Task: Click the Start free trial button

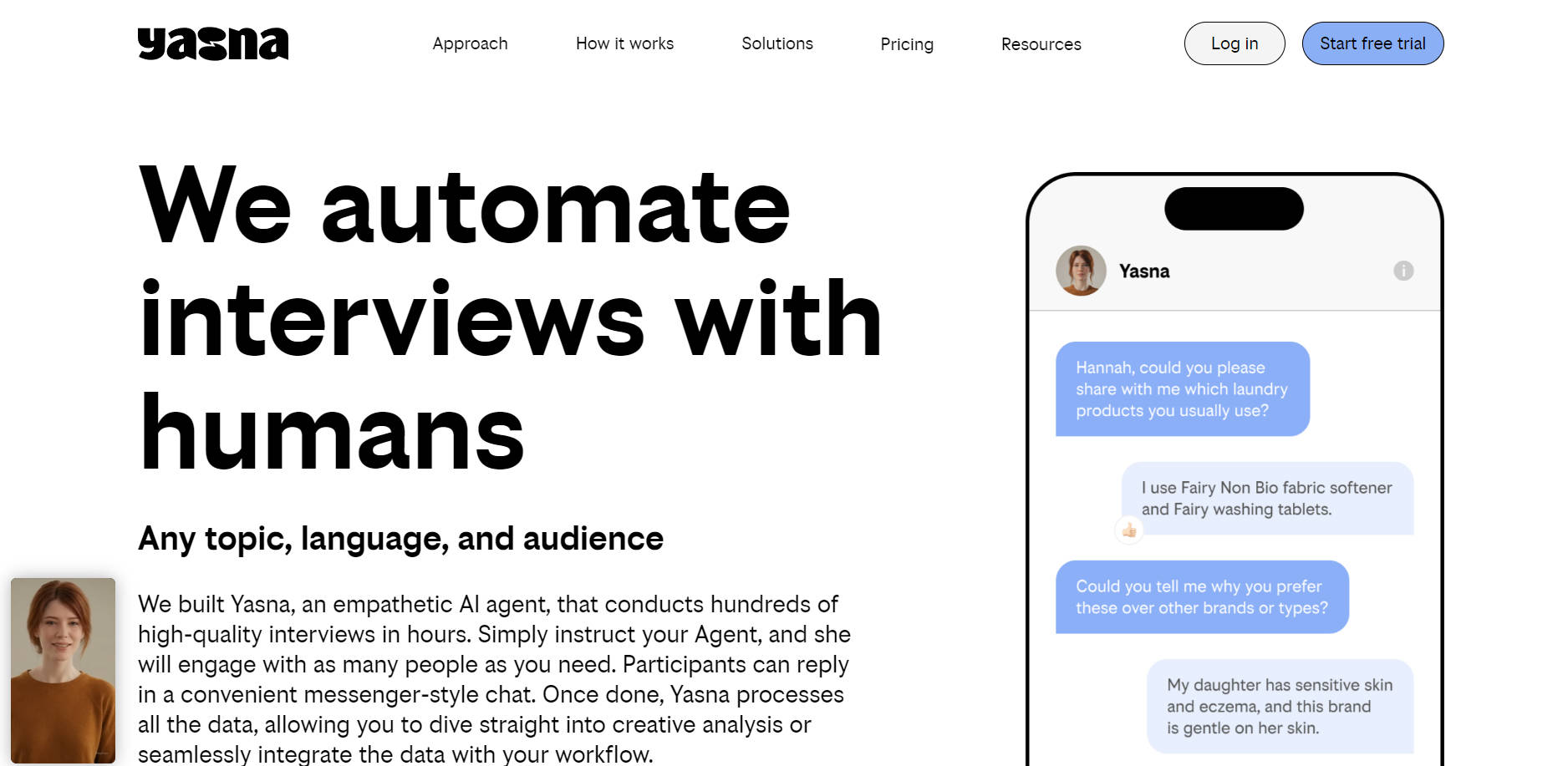Action: (x=1372, y=43)
